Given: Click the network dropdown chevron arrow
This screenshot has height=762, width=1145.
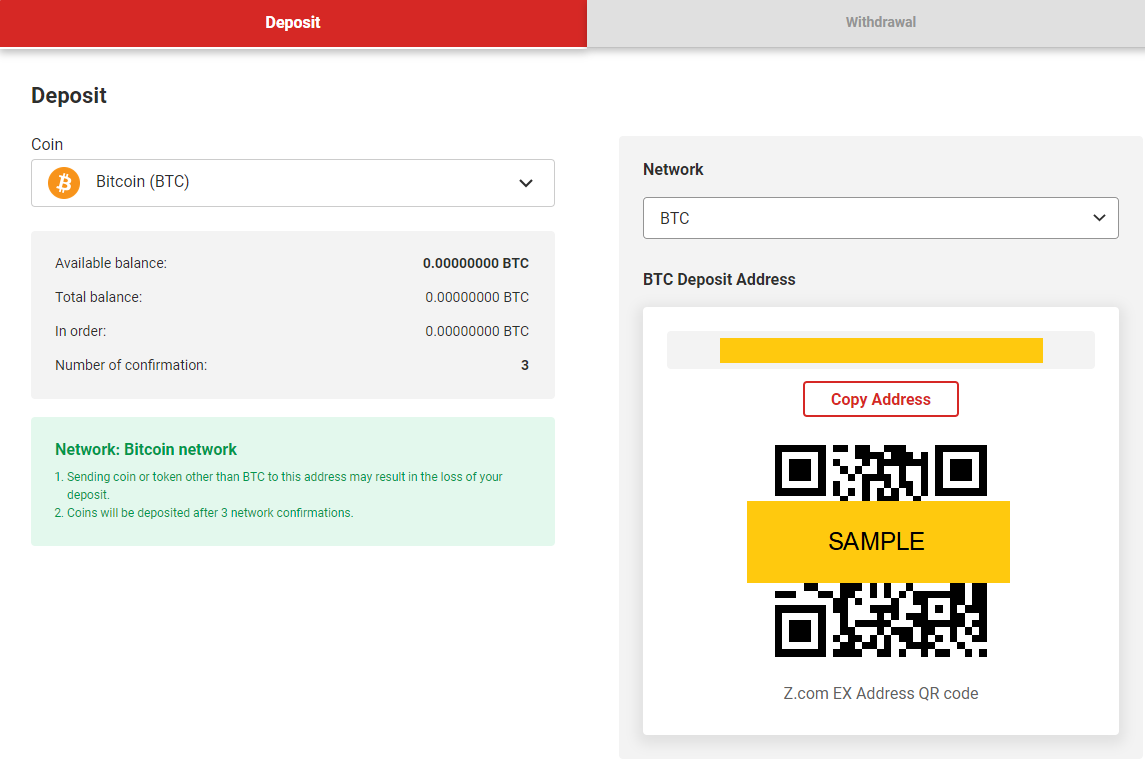Looking at the screenshot, I should [x=1099, y=218].
